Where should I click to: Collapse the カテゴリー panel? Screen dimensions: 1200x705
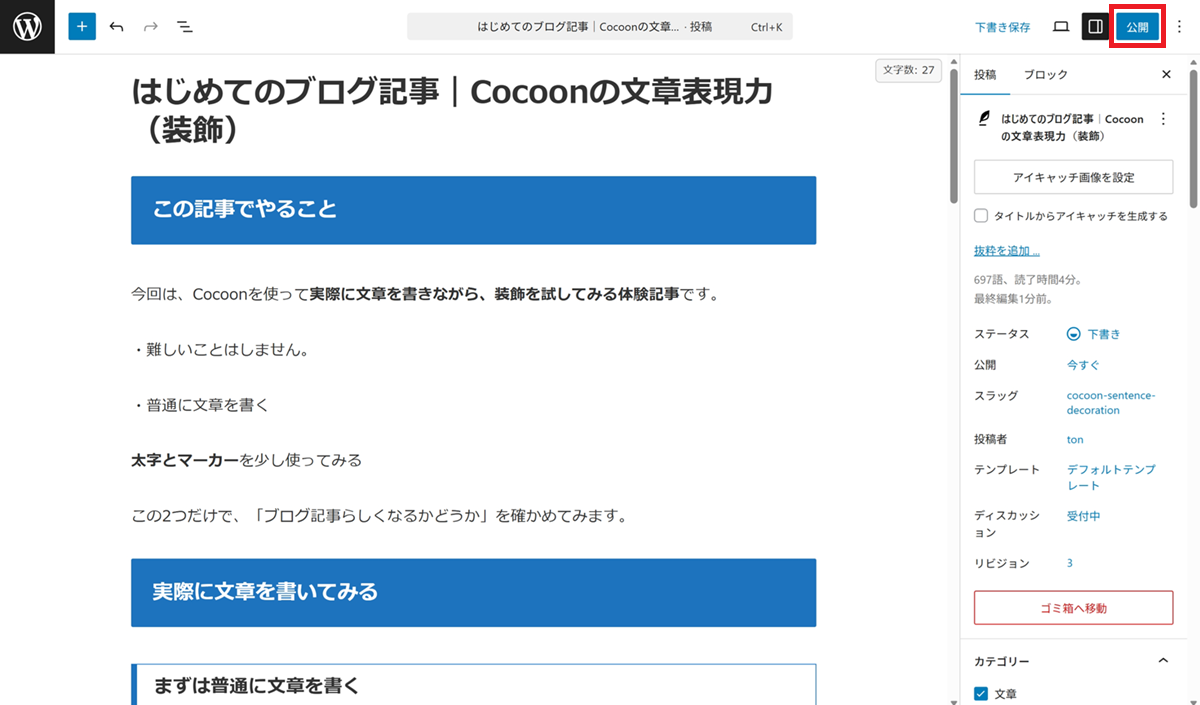click(1162, 661)
